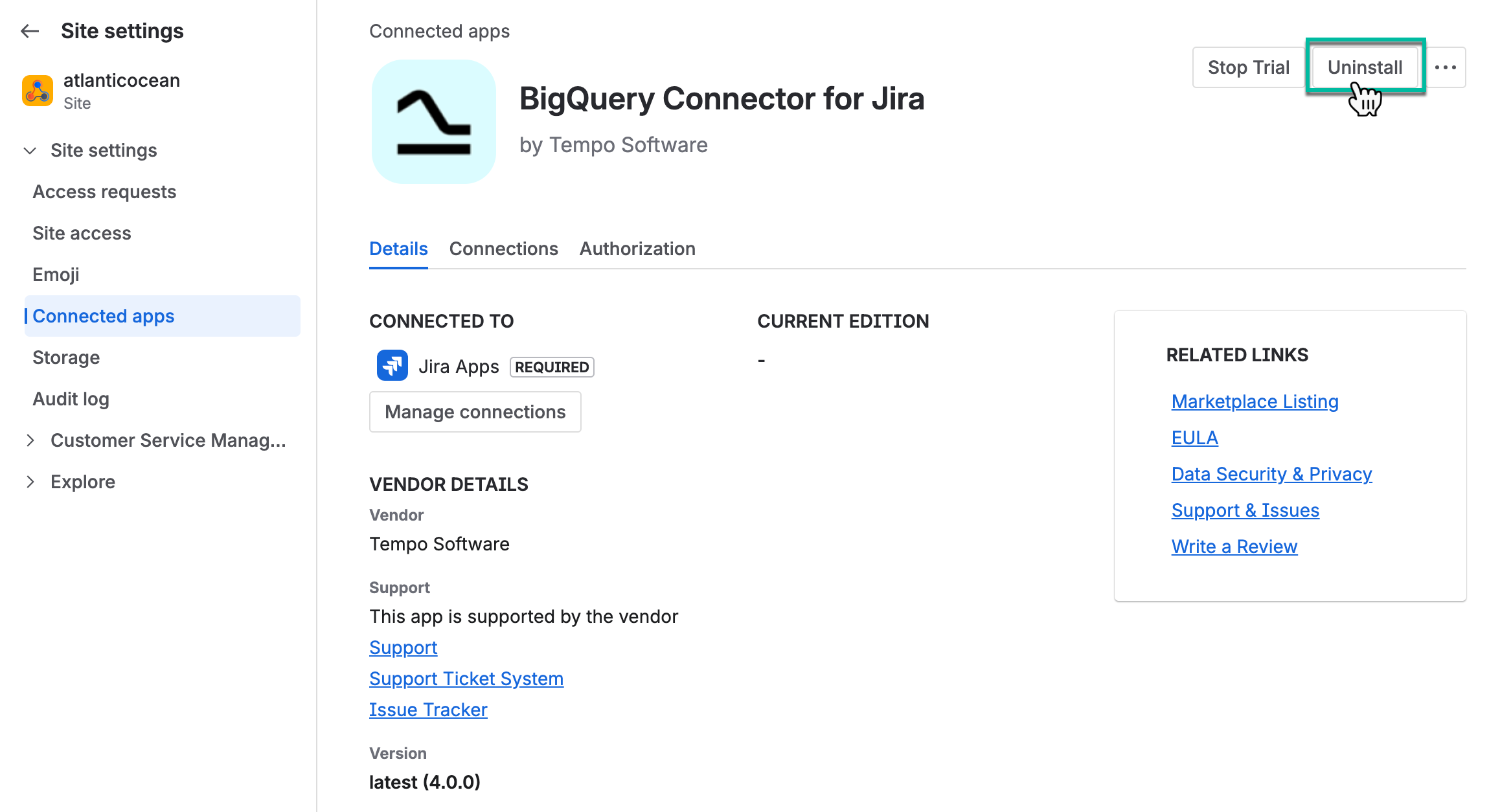
Task: Click the back arrow next to Site settings
Action: click(29, 30)
